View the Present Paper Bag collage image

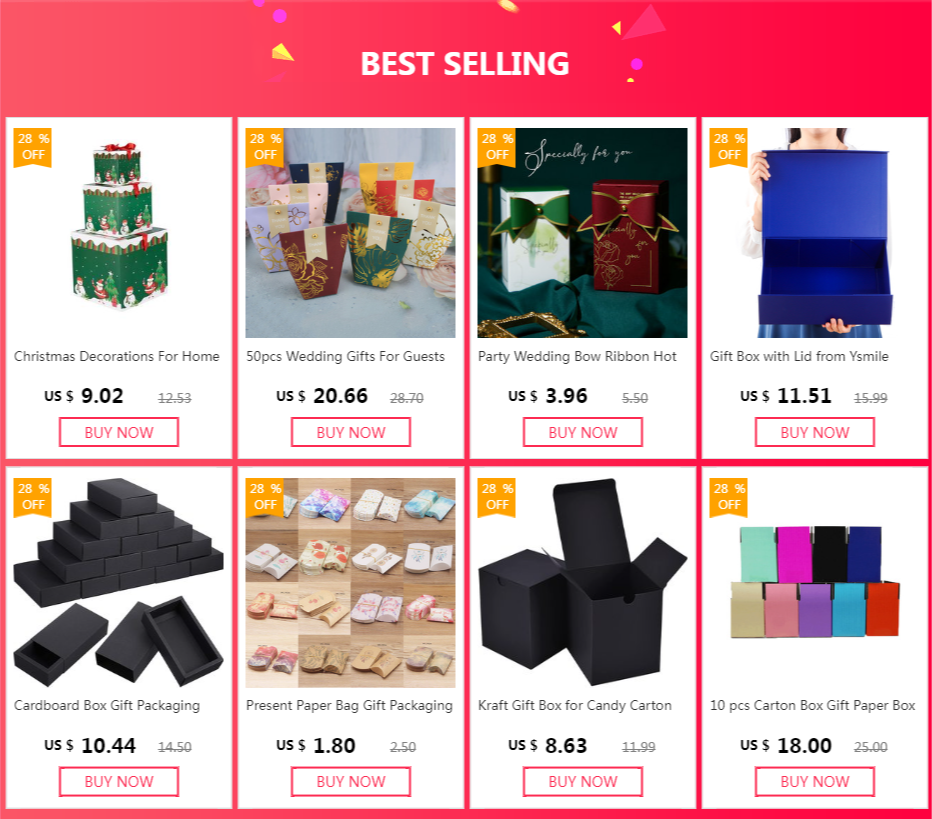(350, 582)
